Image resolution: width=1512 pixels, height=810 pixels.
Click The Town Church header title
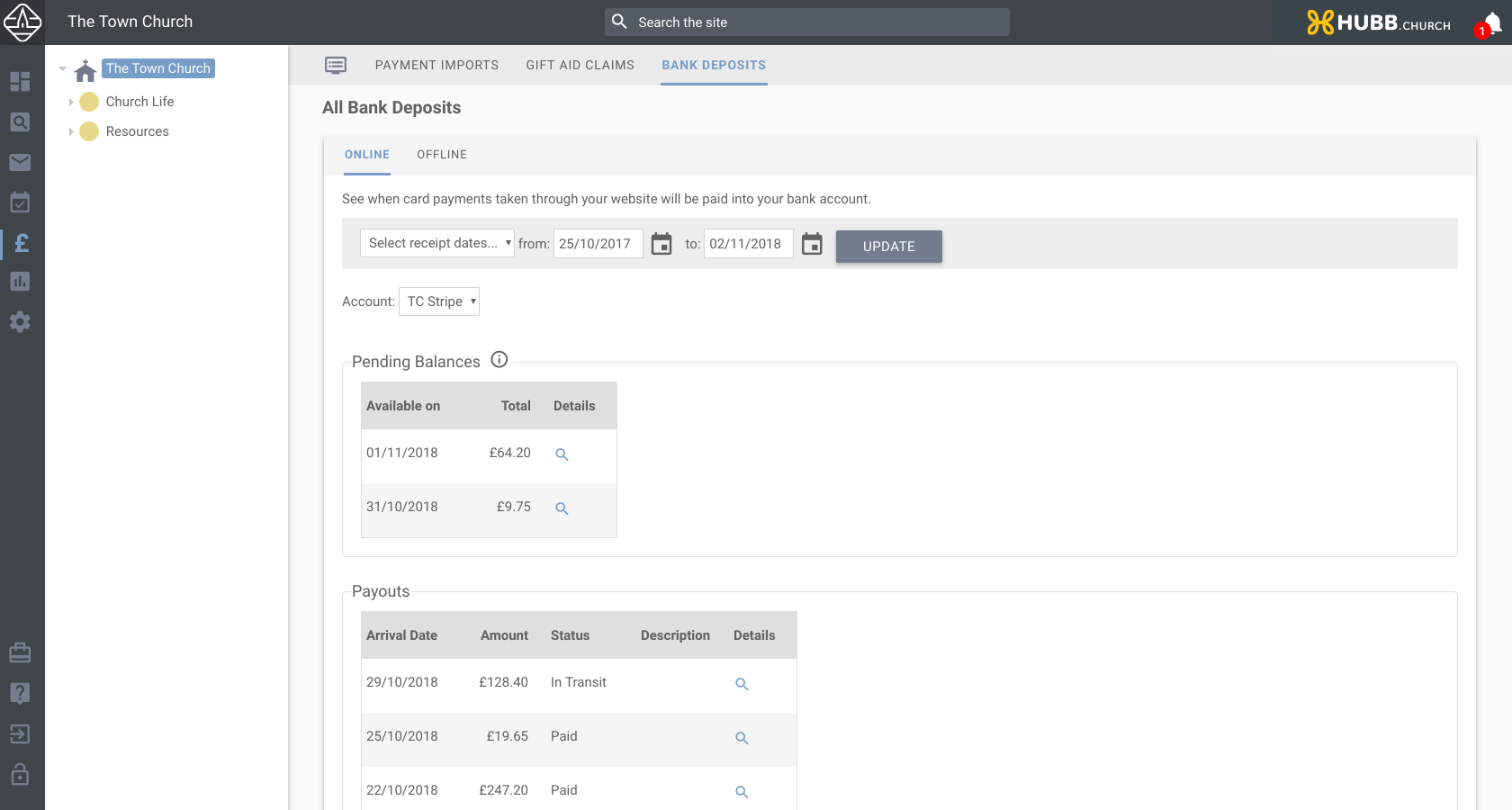coord(130,22)
